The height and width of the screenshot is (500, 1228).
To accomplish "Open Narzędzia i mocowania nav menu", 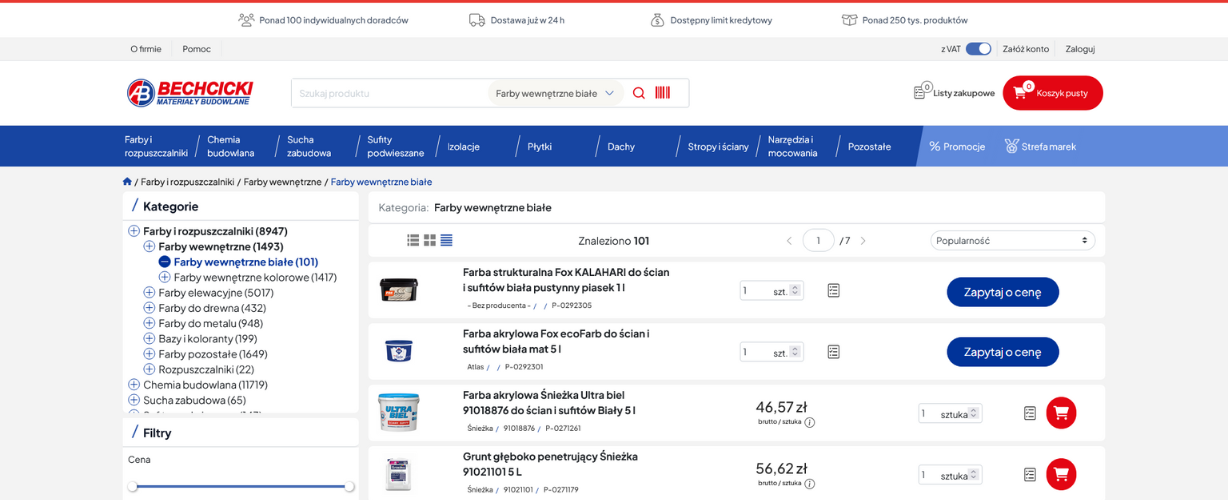I will click(793, 146).
